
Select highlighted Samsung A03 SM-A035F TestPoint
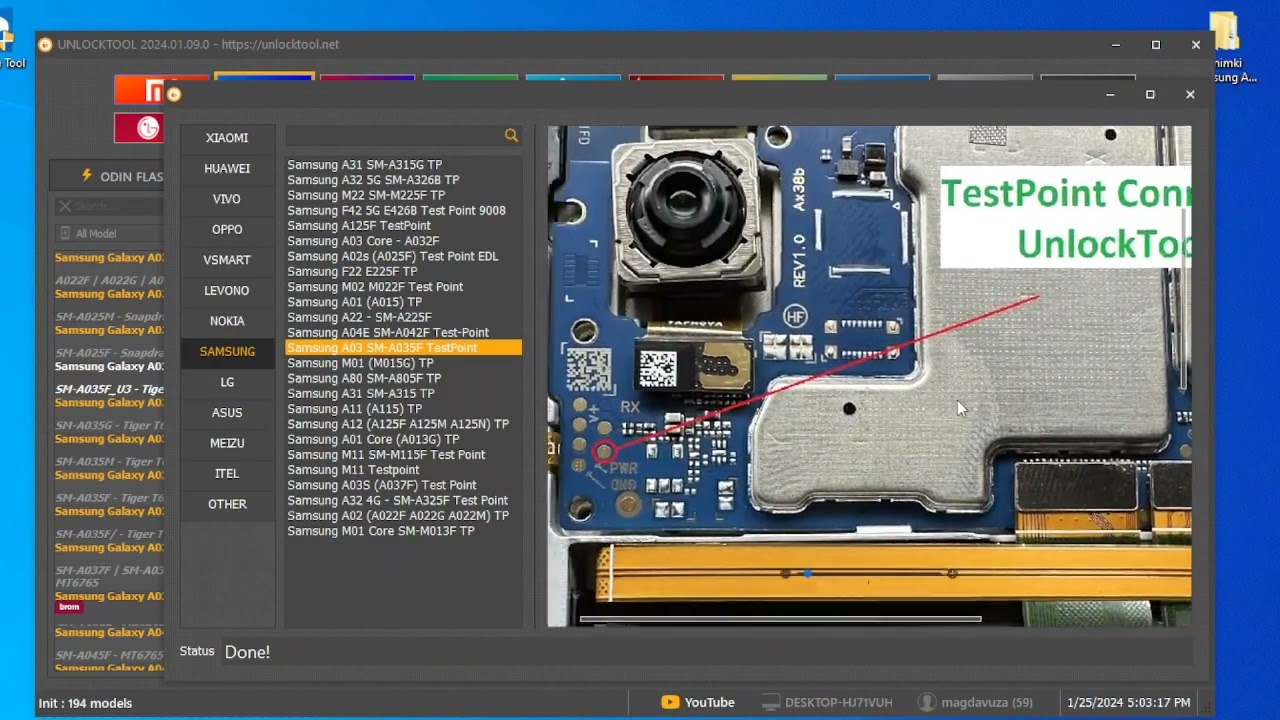[403, 348]
